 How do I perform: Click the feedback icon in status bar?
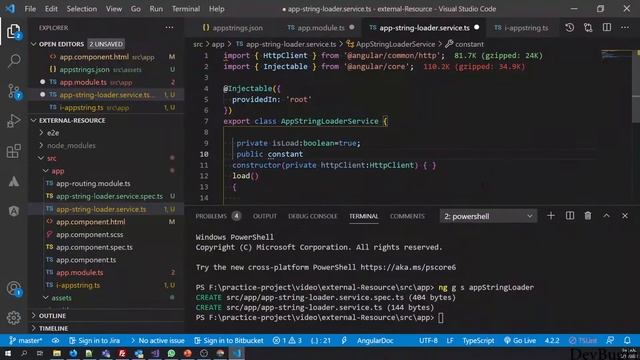point(610,340)
